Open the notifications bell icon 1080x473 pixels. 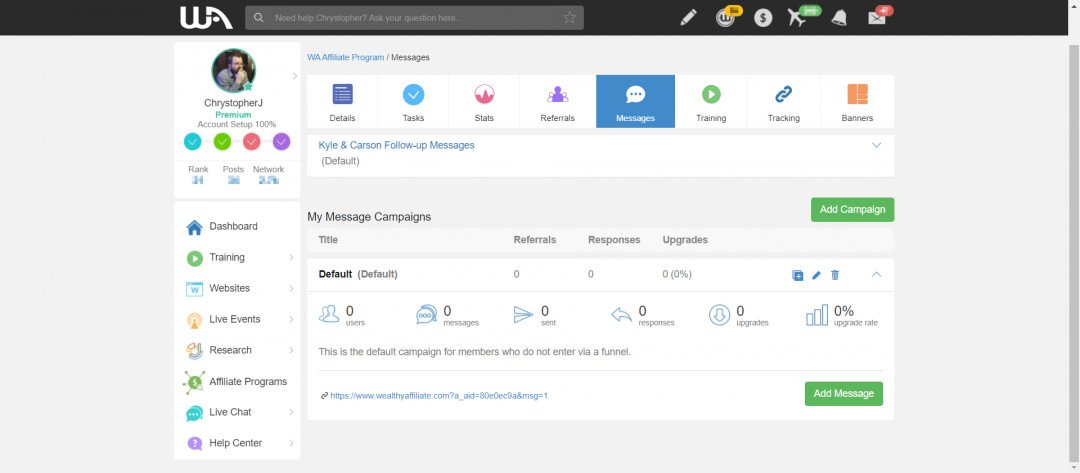click(838, 18)
